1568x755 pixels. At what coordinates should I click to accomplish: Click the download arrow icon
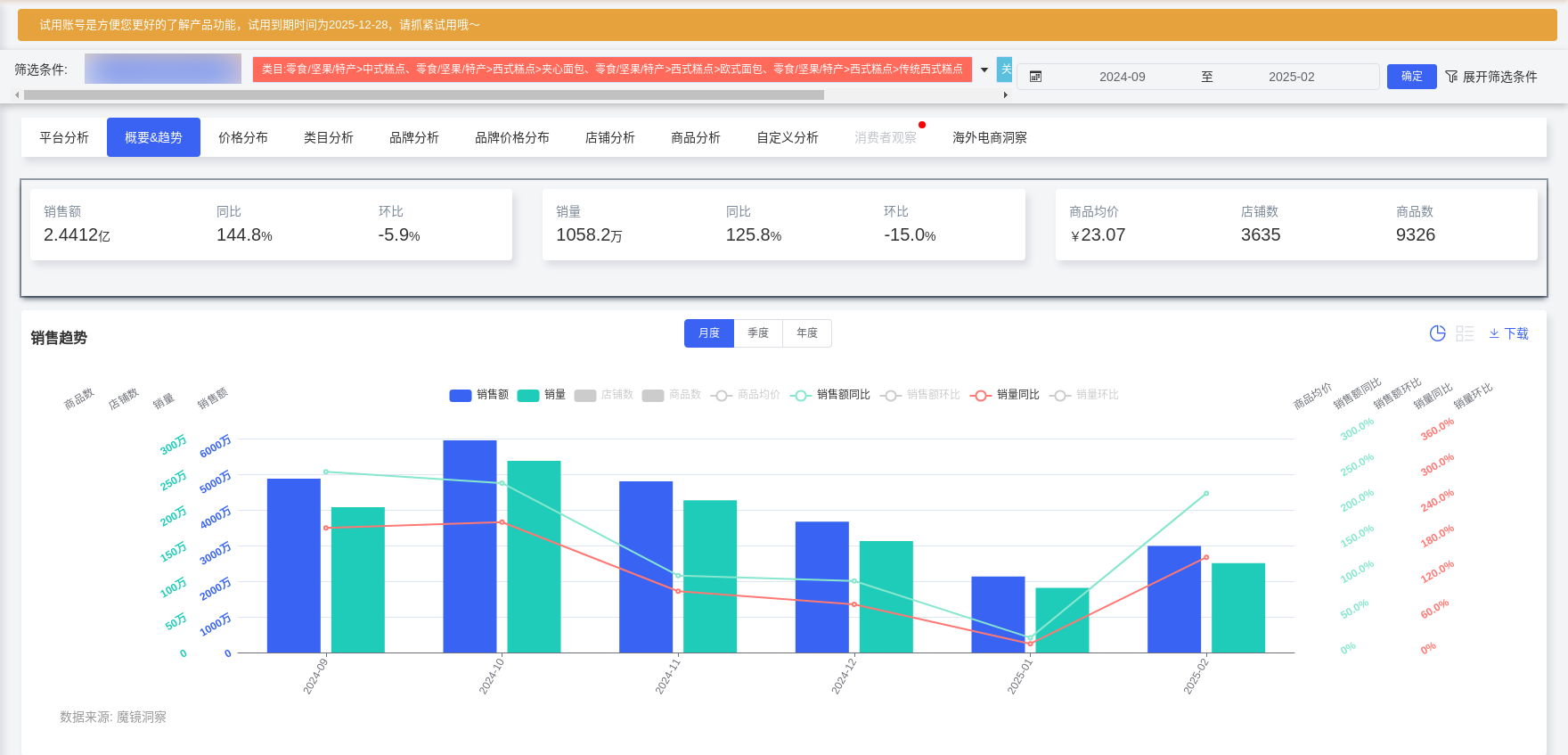click(1494, 333)
